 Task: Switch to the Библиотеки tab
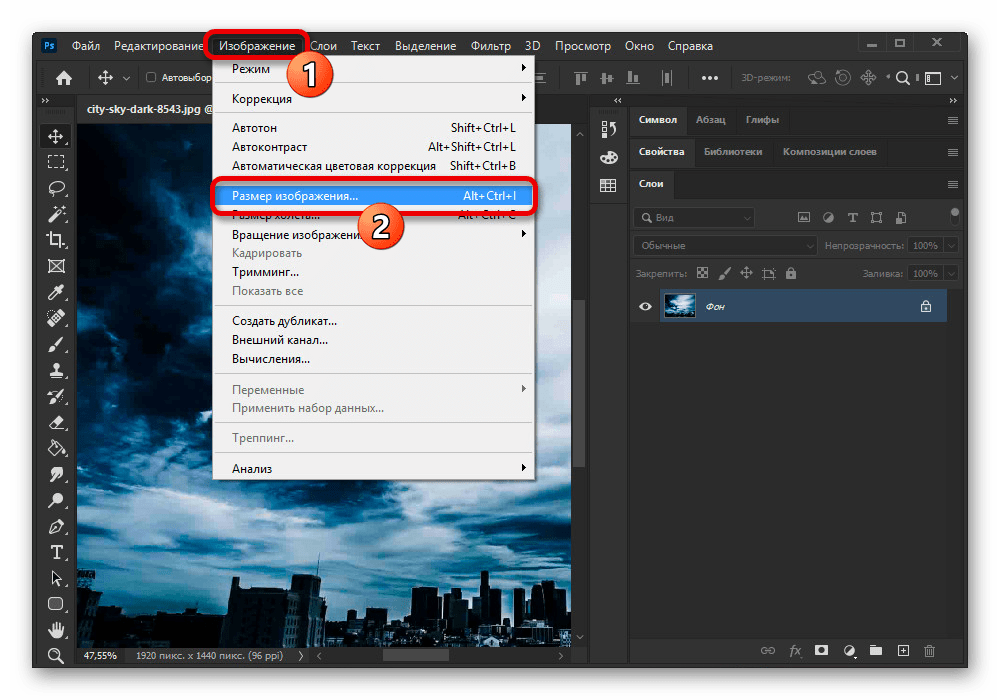click(x=732, y=152)
